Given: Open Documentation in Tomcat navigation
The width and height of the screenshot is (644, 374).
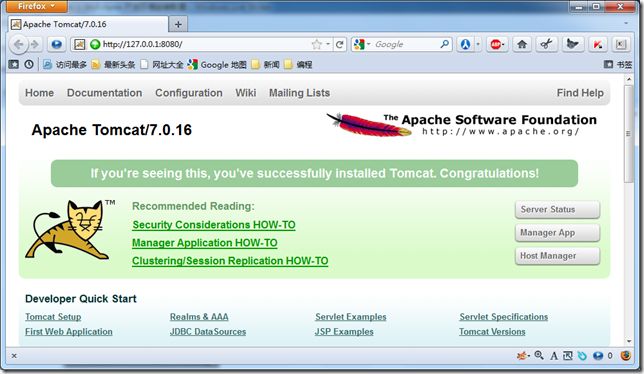Looking at the screenshot, I should click(x=104, y=93).
